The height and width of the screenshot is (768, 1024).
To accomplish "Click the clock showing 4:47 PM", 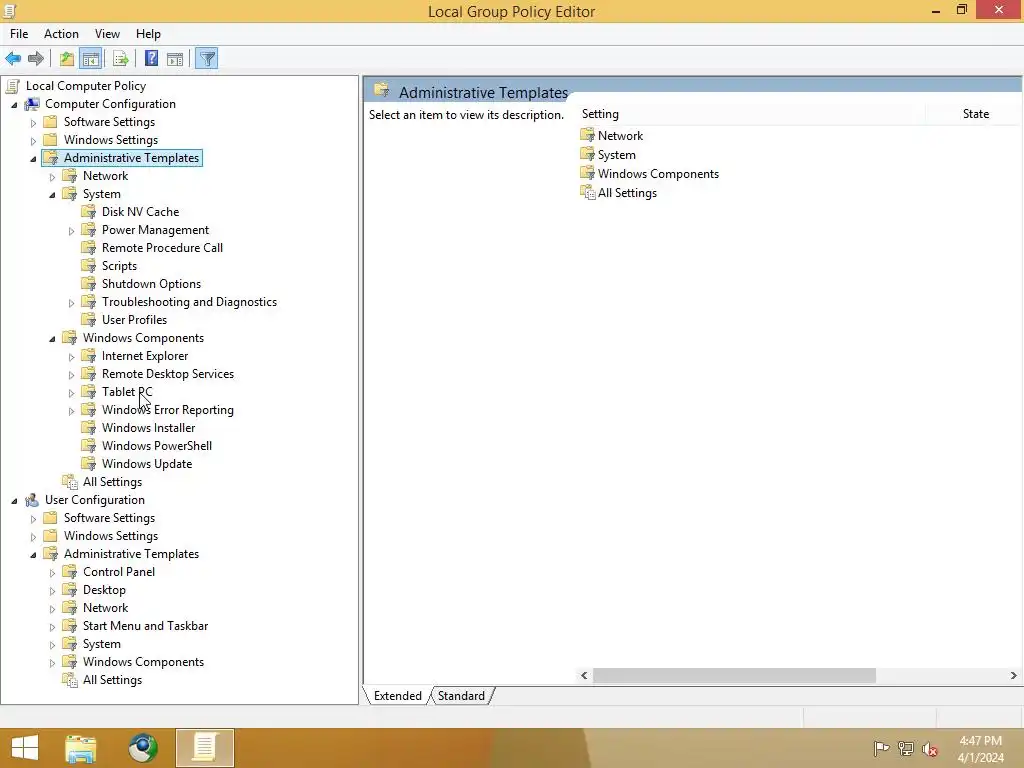I will pyautogui.click(x=980, y=741).
